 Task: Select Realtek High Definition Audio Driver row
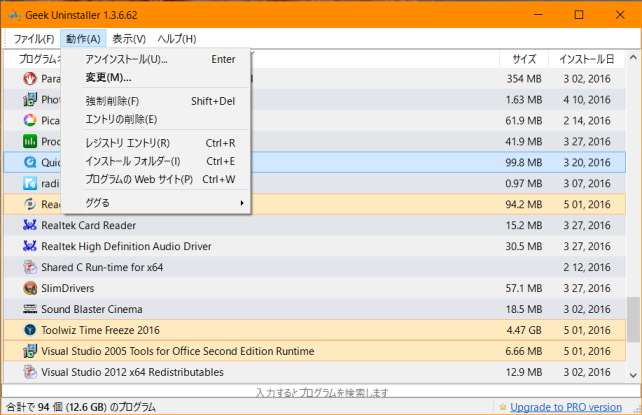pyautogui.click(x=314, y=246)
